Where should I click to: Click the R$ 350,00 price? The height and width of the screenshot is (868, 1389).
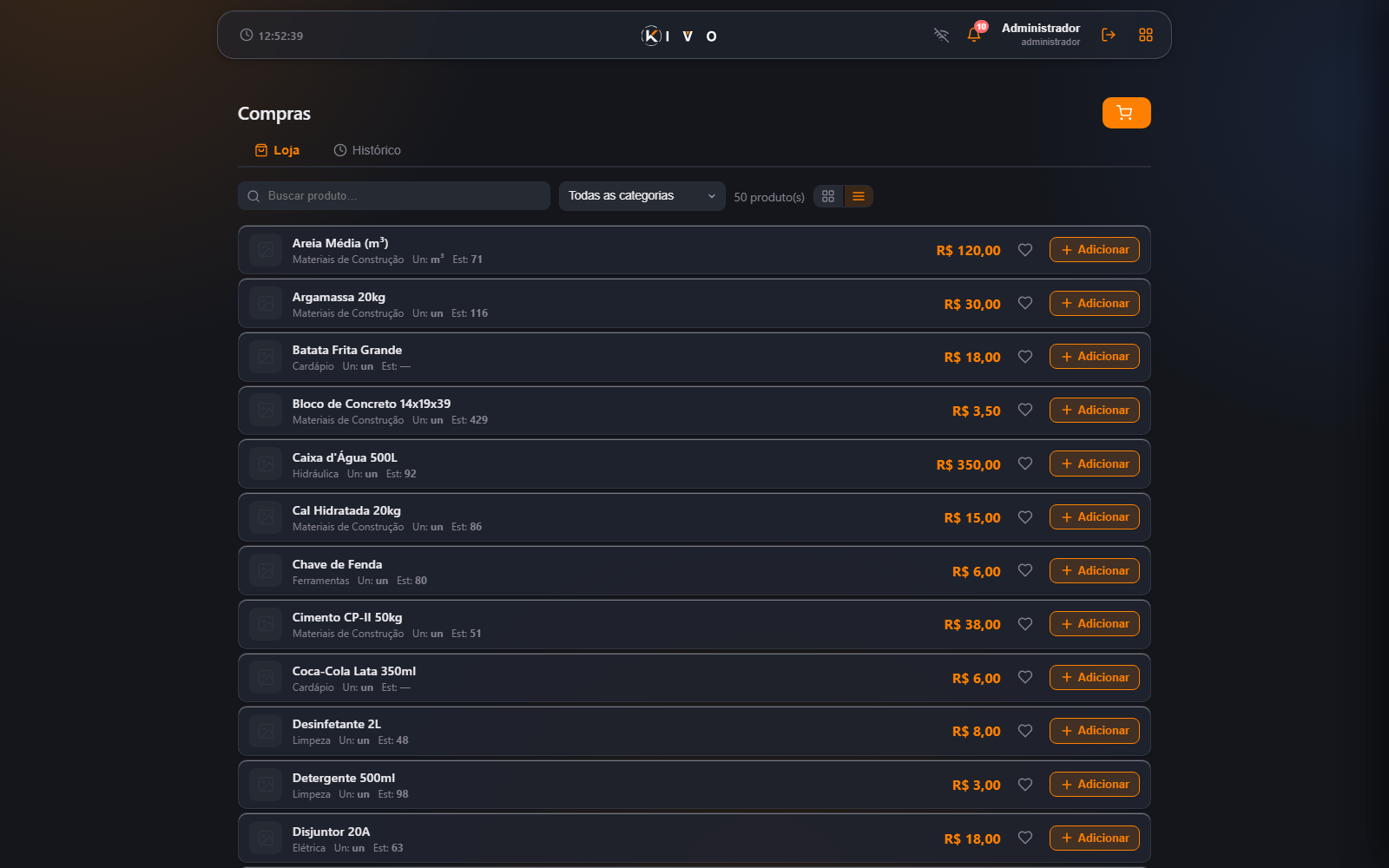(x=968, y=464)
